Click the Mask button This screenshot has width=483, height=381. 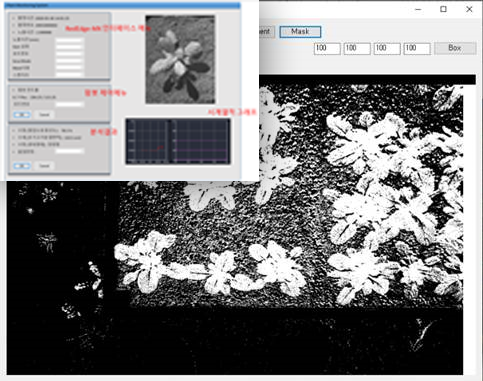(x=300, y=32)
